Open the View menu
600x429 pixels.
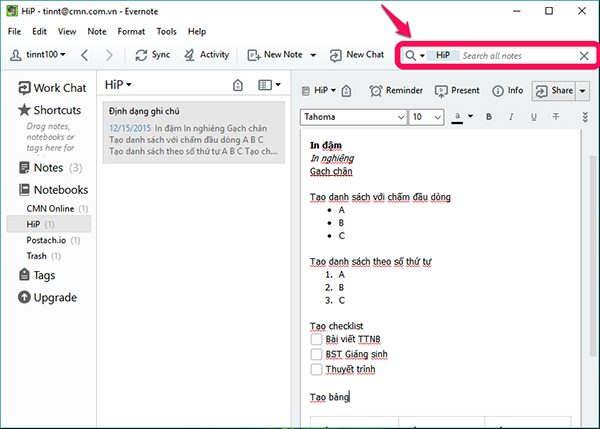(67, 32)
